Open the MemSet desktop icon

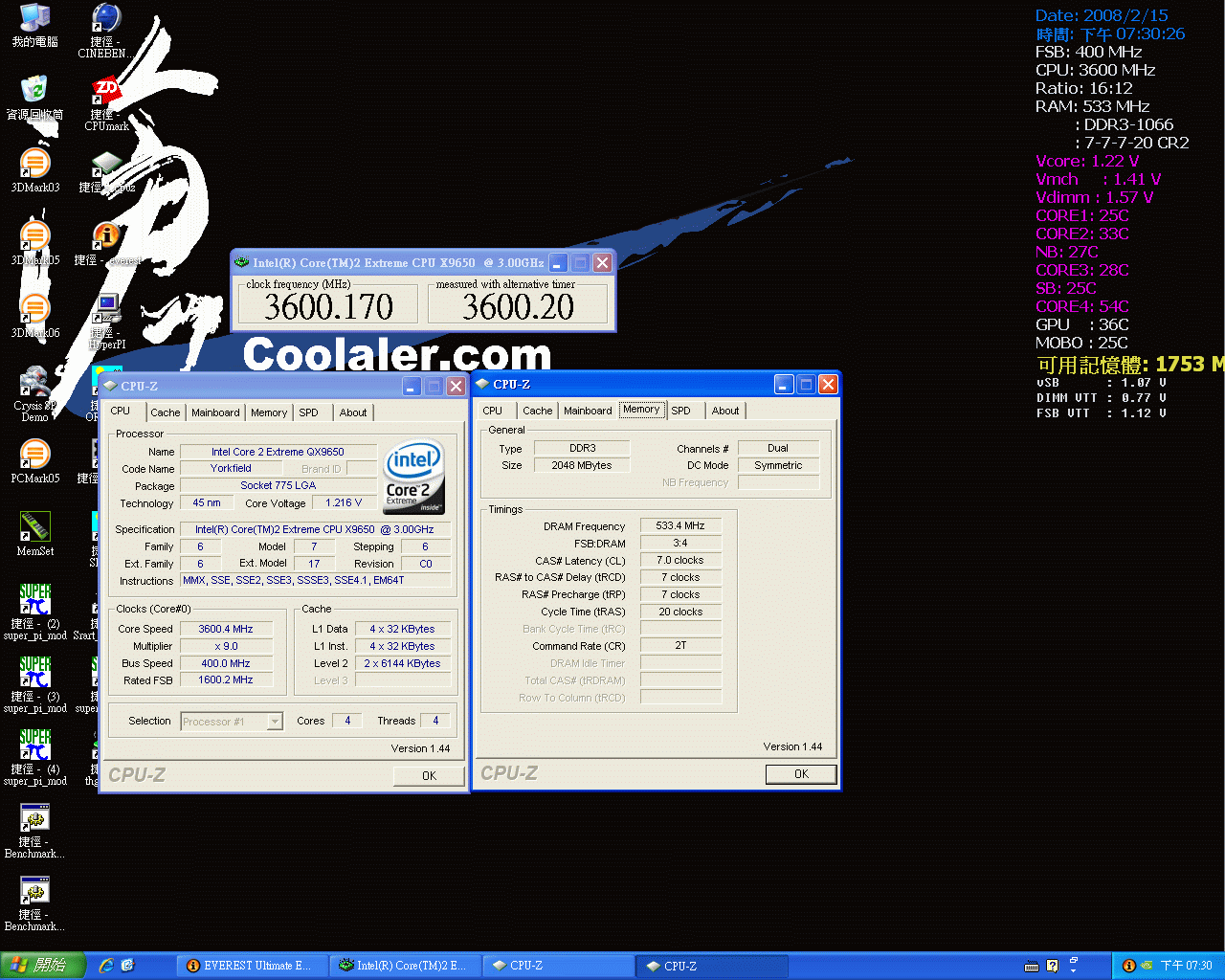click(x=34, y=535)
